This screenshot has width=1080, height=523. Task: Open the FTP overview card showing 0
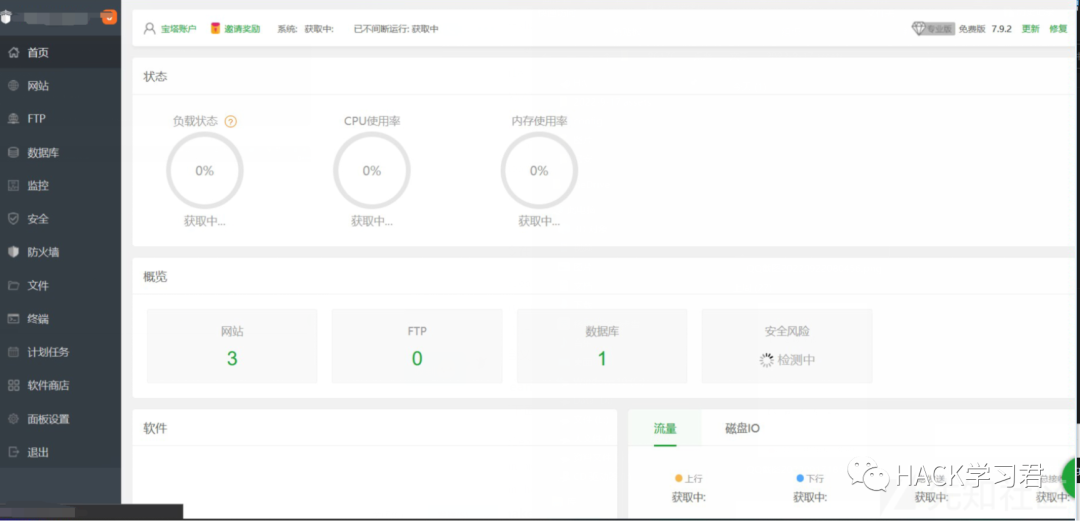click(417, 346)
